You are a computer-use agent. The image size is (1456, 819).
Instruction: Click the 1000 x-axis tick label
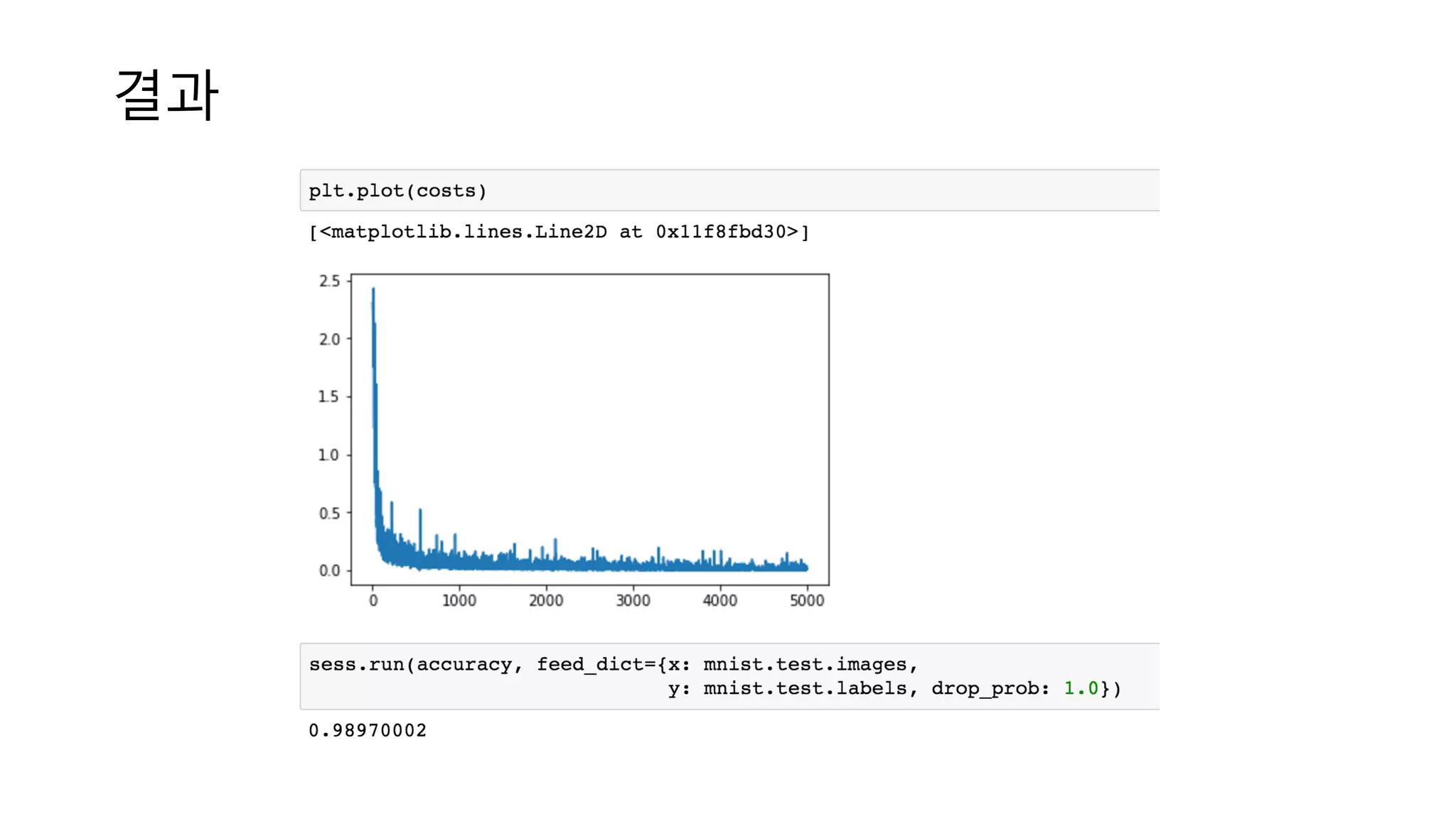[x=459, y=601]
